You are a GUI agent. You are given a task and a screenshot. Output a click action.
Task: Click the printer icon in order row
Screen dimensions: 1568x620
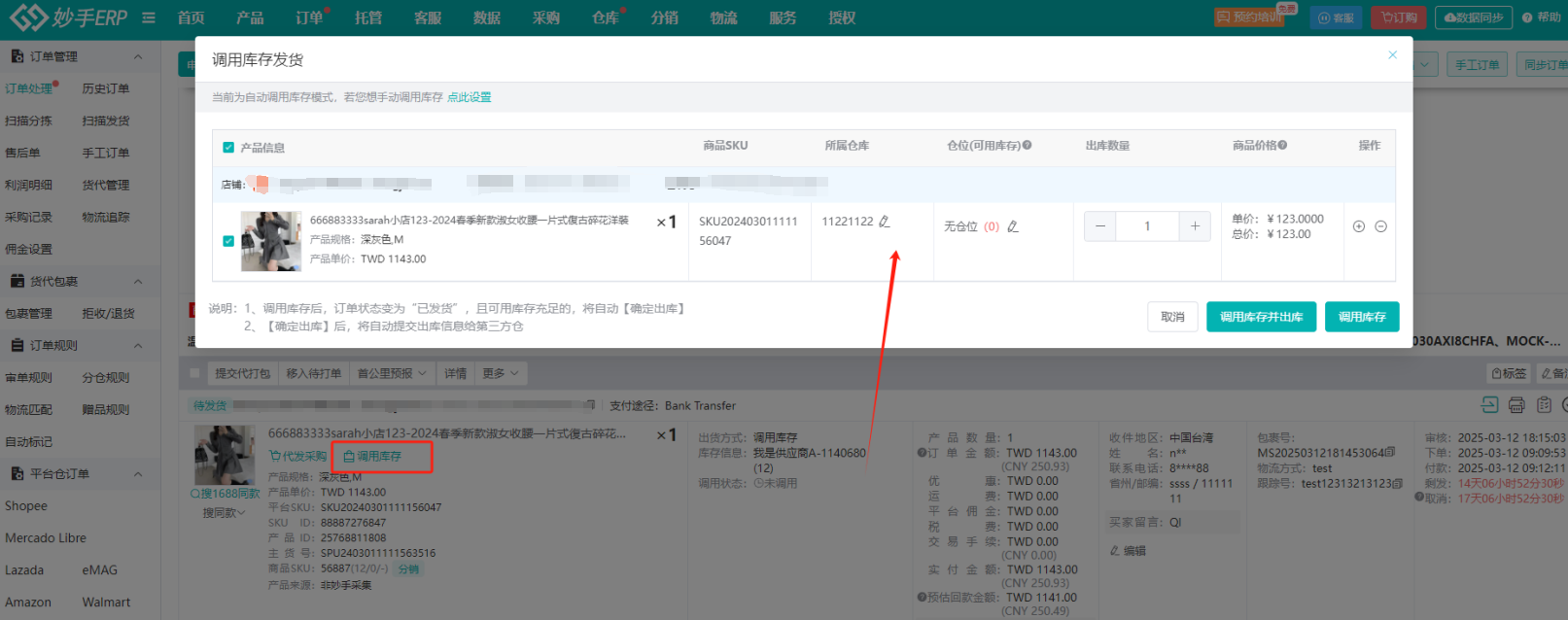[x=1516, y=405]
